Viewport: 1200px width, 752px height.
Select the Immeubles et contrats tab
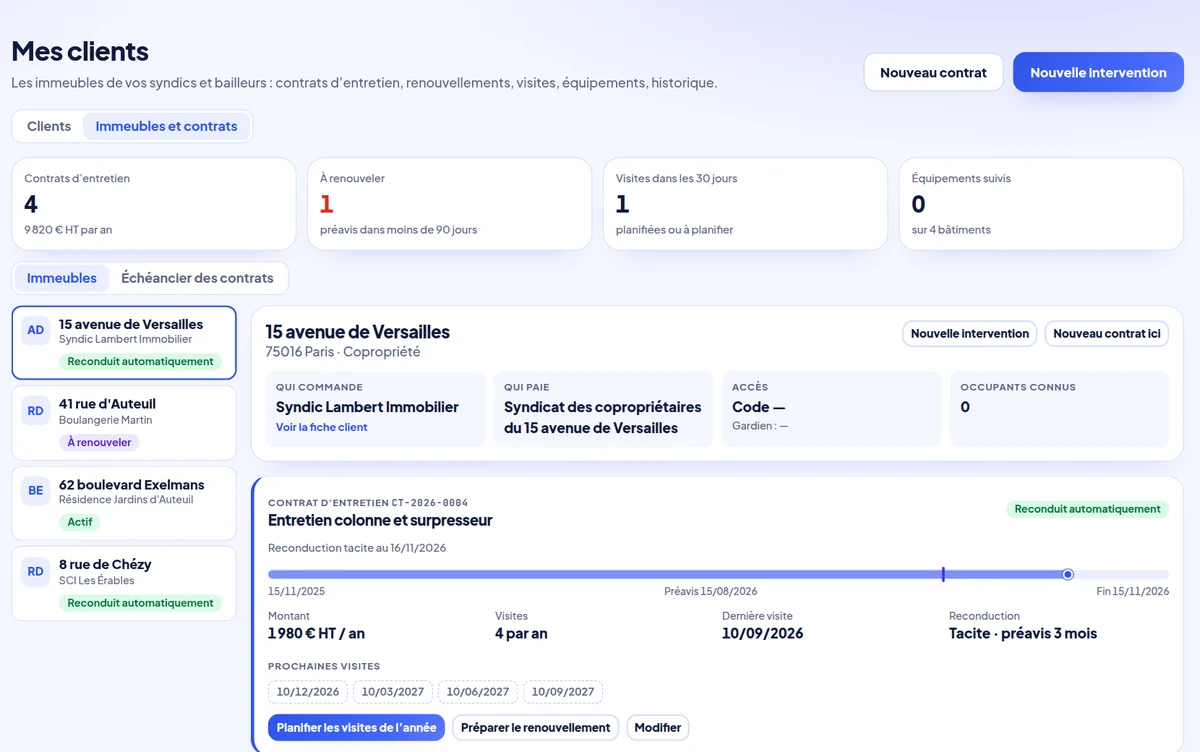166,126
